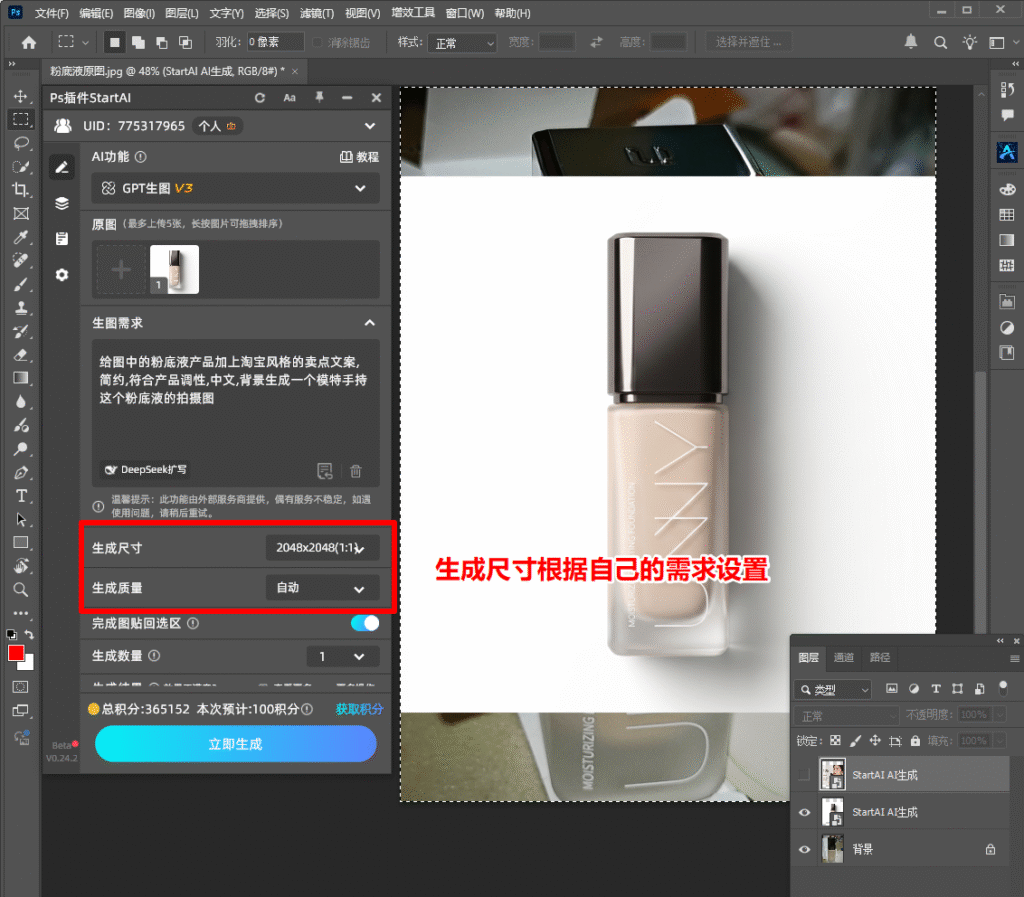Toggle layer filter on/off switch
This screenshot has height=897, width=1024.
[x=1003, y=687]
